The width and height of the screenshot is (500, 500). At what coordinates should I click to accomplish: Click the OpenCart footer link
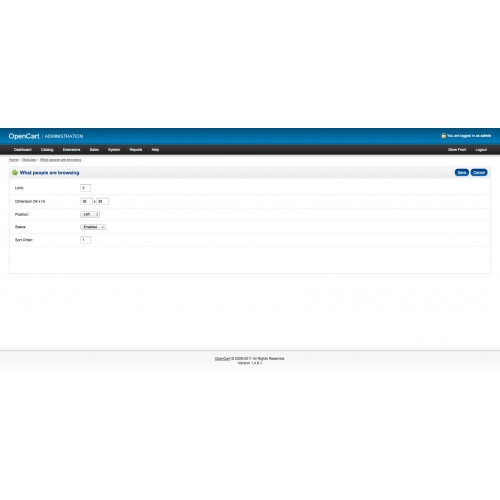point(222,359)
